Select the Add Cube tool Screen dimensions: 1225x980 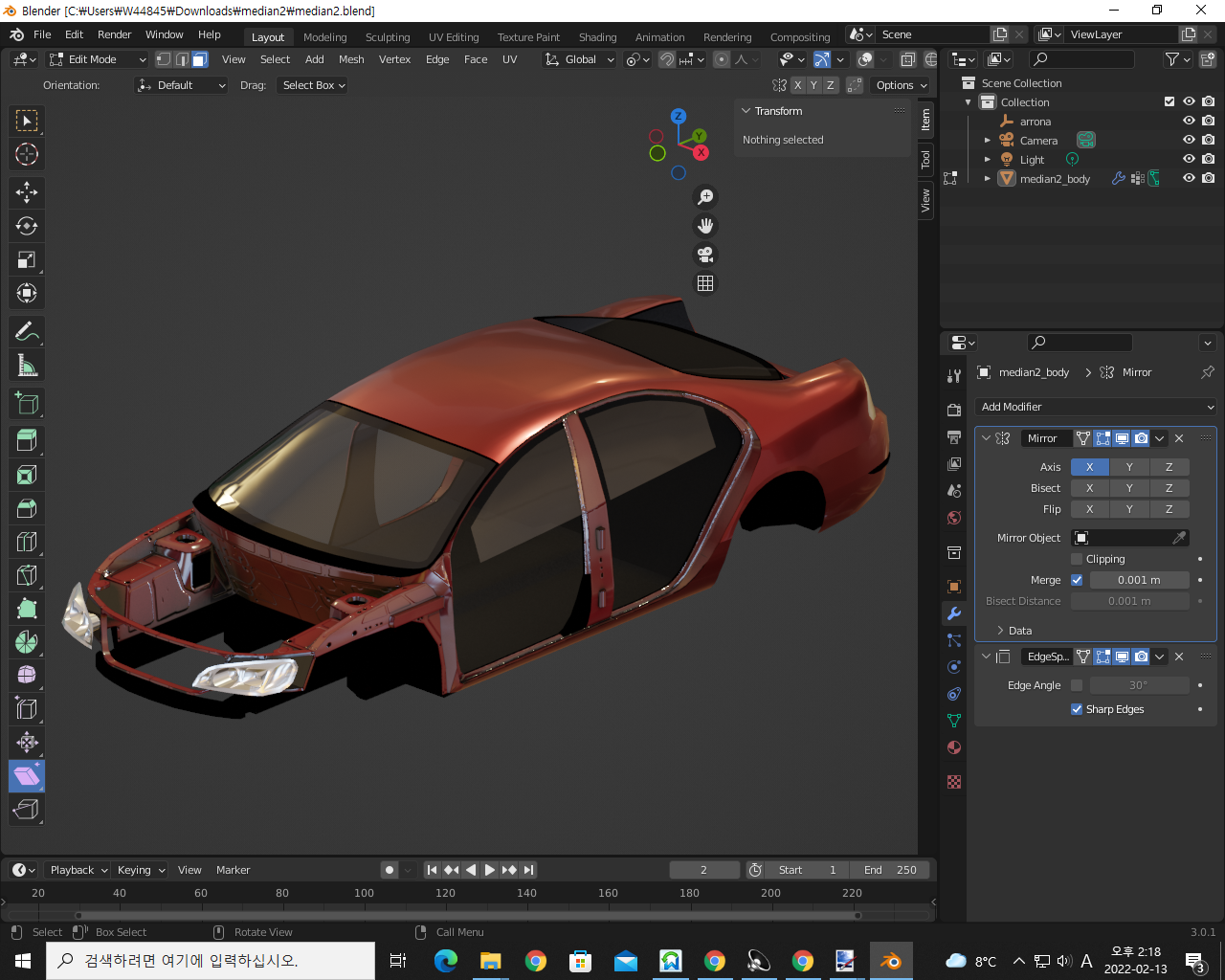[27, 403]
